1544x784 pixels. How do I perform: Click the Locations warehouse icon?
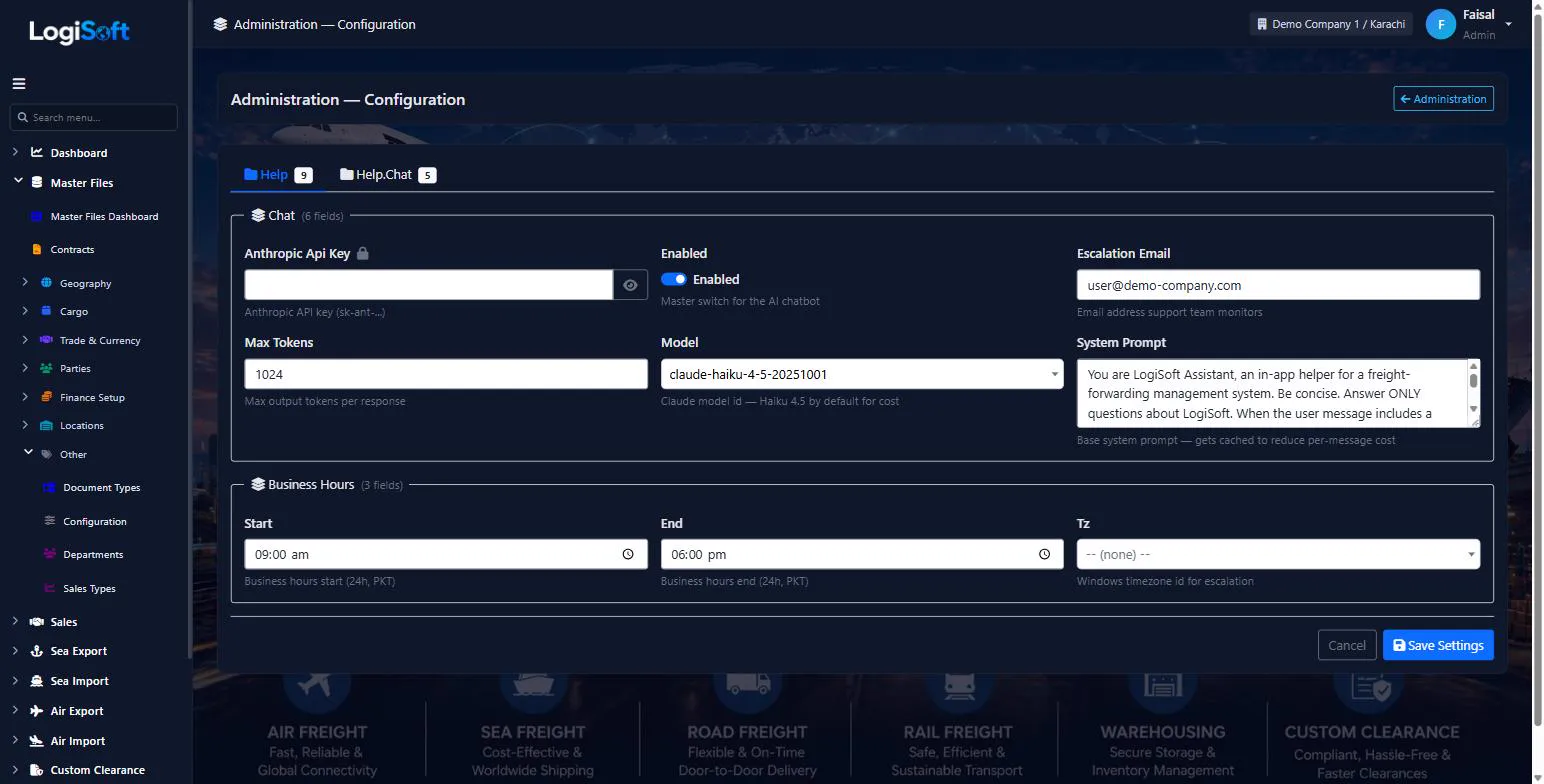[46, 425]
